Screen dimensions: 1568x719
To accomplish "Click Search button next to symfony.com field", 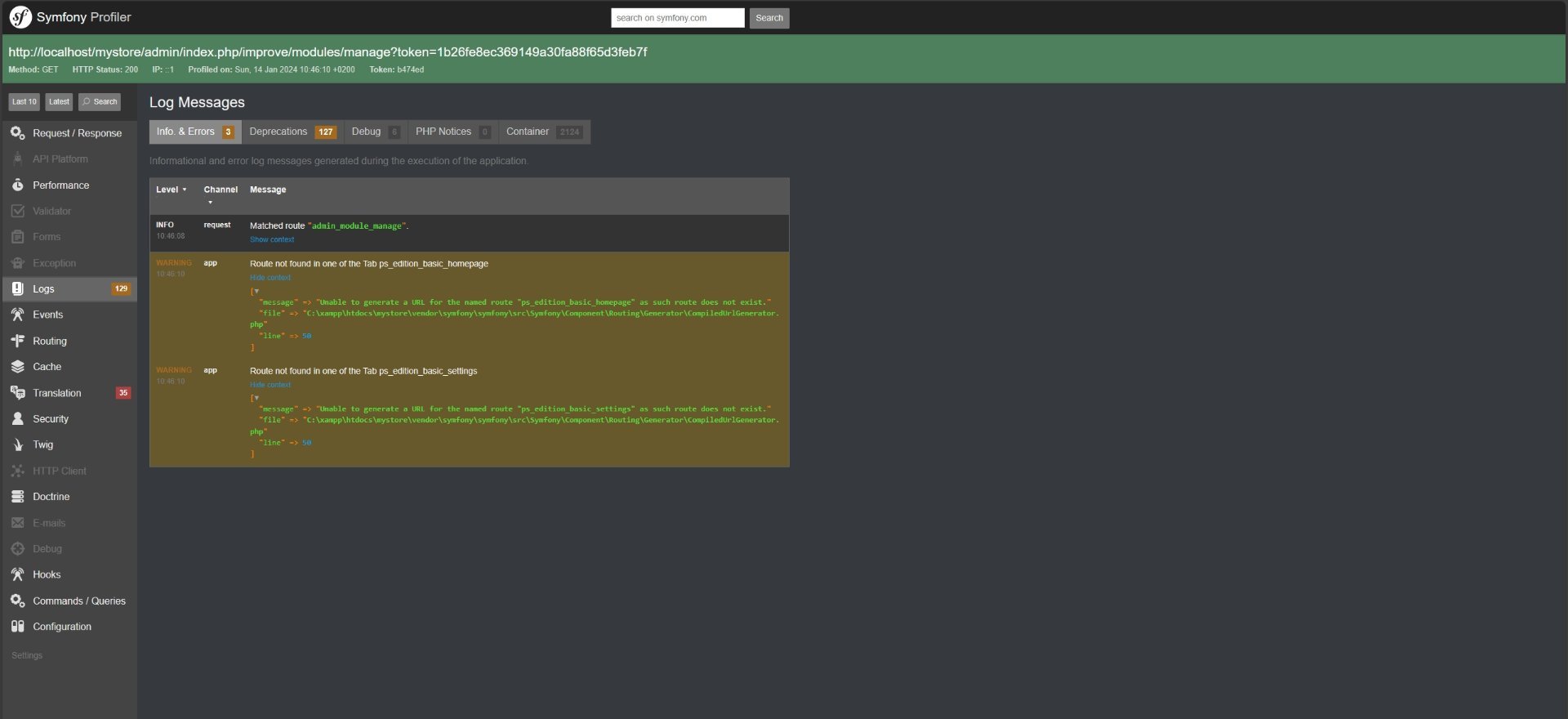I will click(x=769, y=18).
